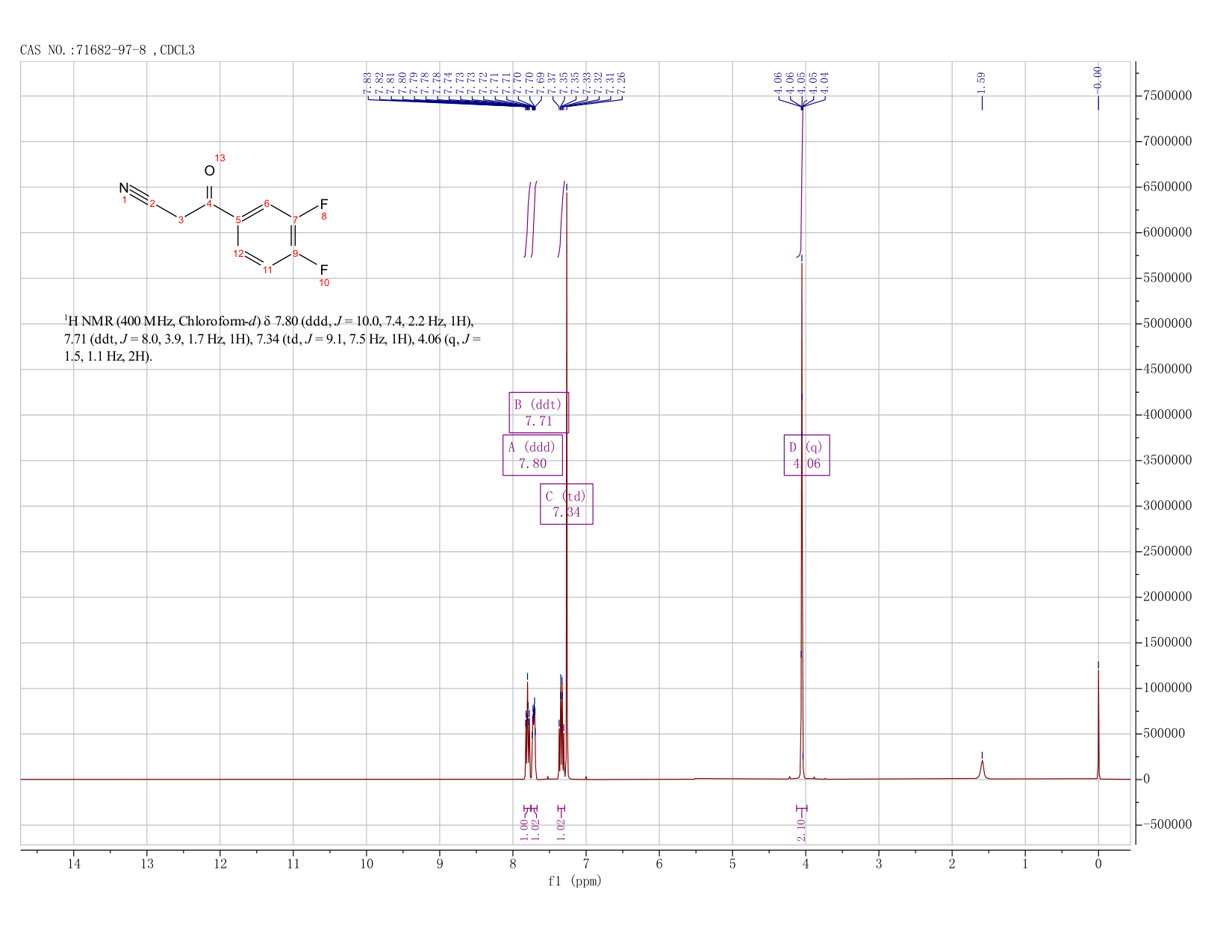Click fluorine atom labeled 8 in structure
This screenshot has height=952, width=1232.
324,204
